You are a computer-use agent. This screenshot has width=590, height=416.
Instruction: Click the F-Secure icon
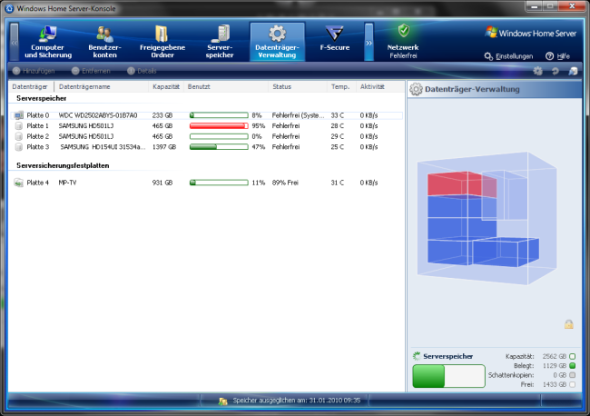[x=335, y=34]
